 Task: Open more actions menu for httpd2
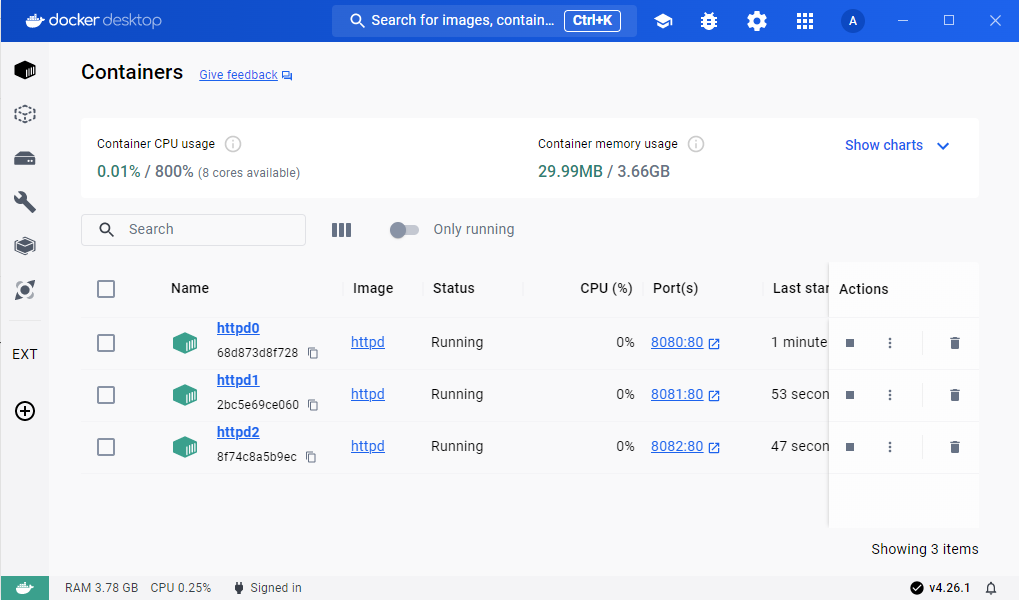pos(890,447)
